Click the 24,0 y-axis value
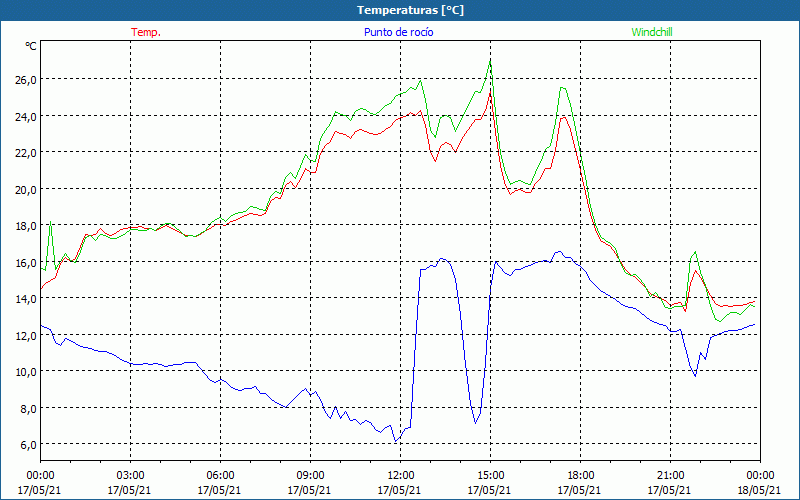 pyautogui.click(x=26, y=116)
